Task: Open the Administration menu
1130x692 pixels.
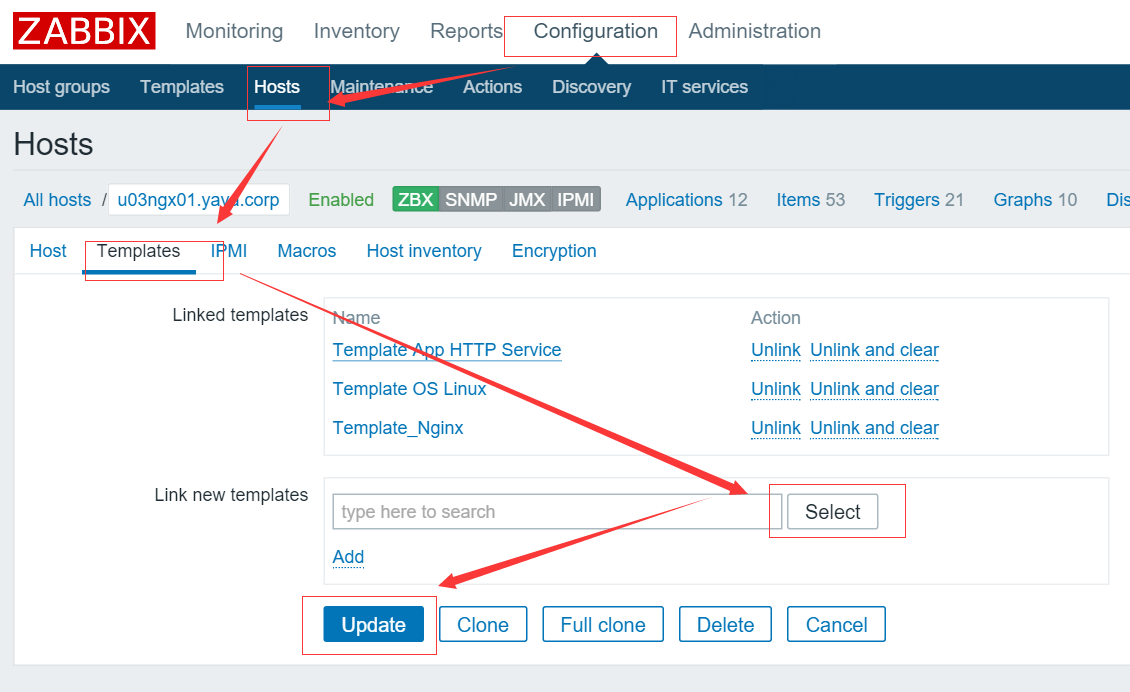Action: (754, 31)
